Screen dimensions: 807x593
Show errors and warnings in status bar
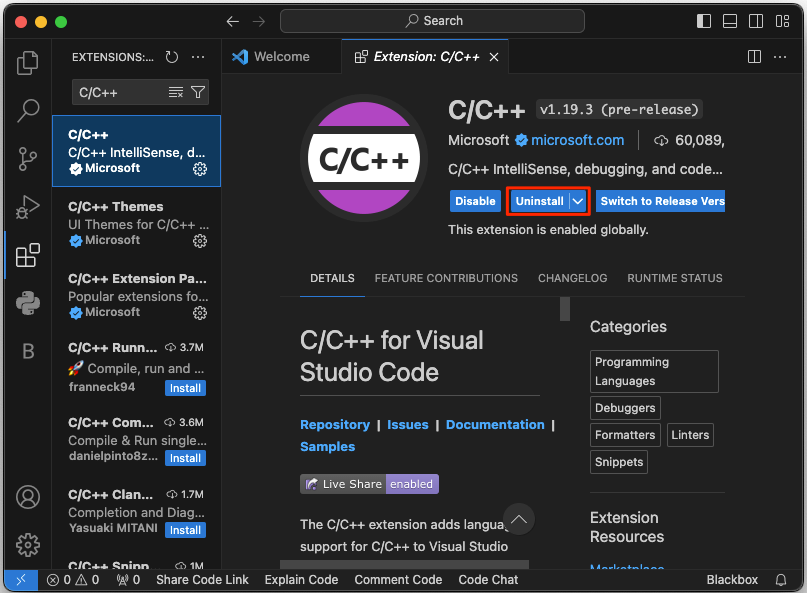73,580
